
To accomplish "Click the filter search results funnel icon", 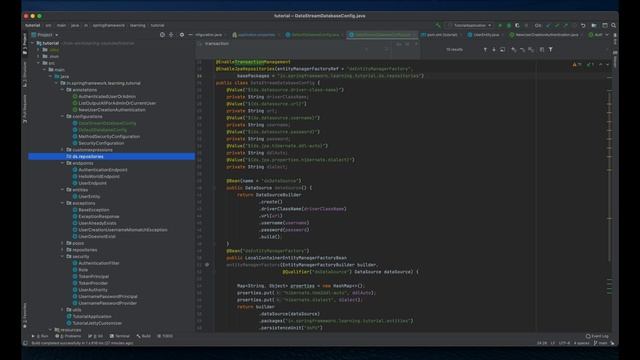I will point(550,49).
